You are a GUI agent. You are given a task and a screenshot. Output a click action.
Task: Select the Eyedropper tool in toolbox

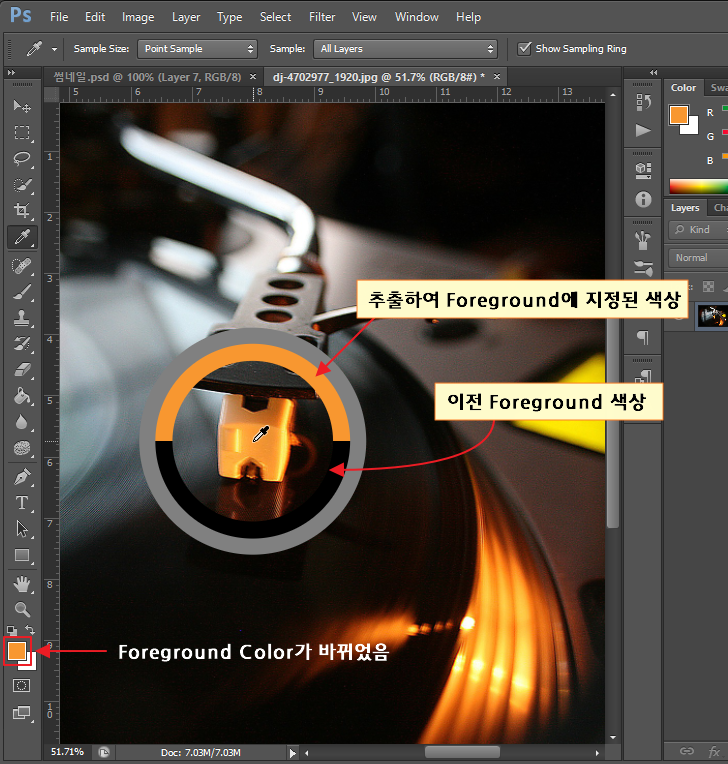[x=22, y=237]
